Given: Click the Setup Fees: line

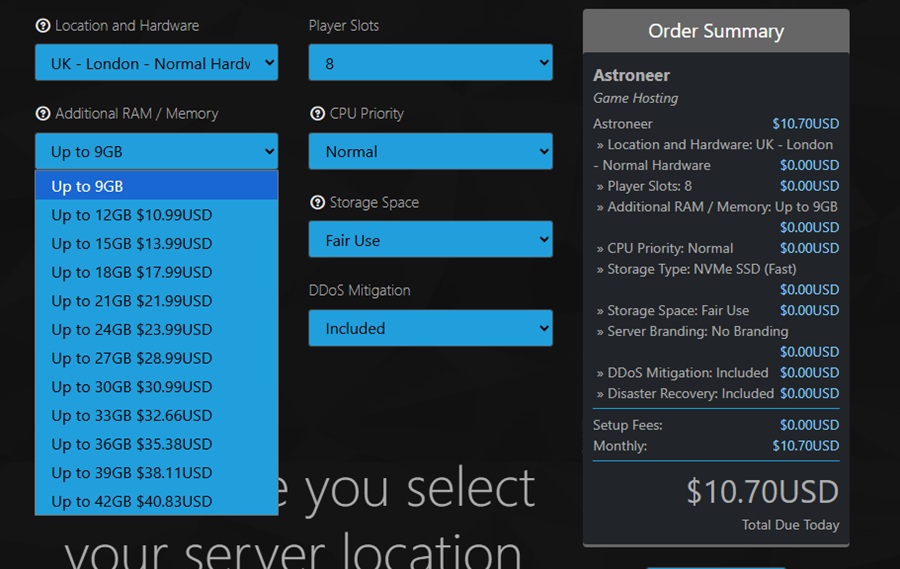Looking at the screenshot, I should click(716, 425).
